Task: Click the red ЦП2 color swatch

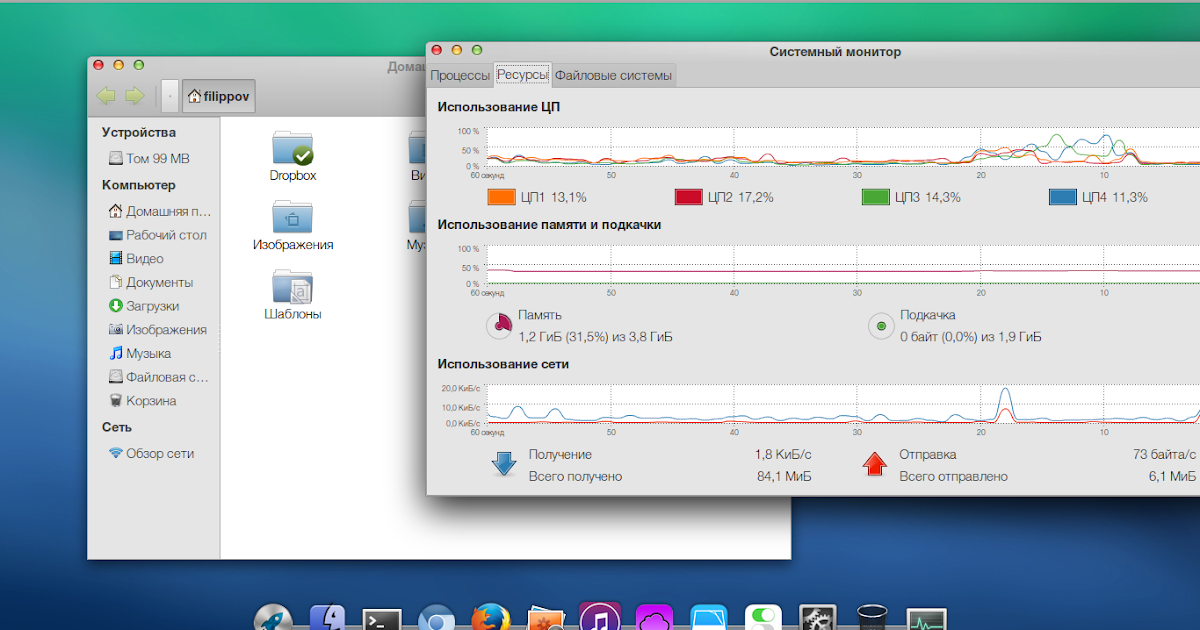Action: click(689, 197)
